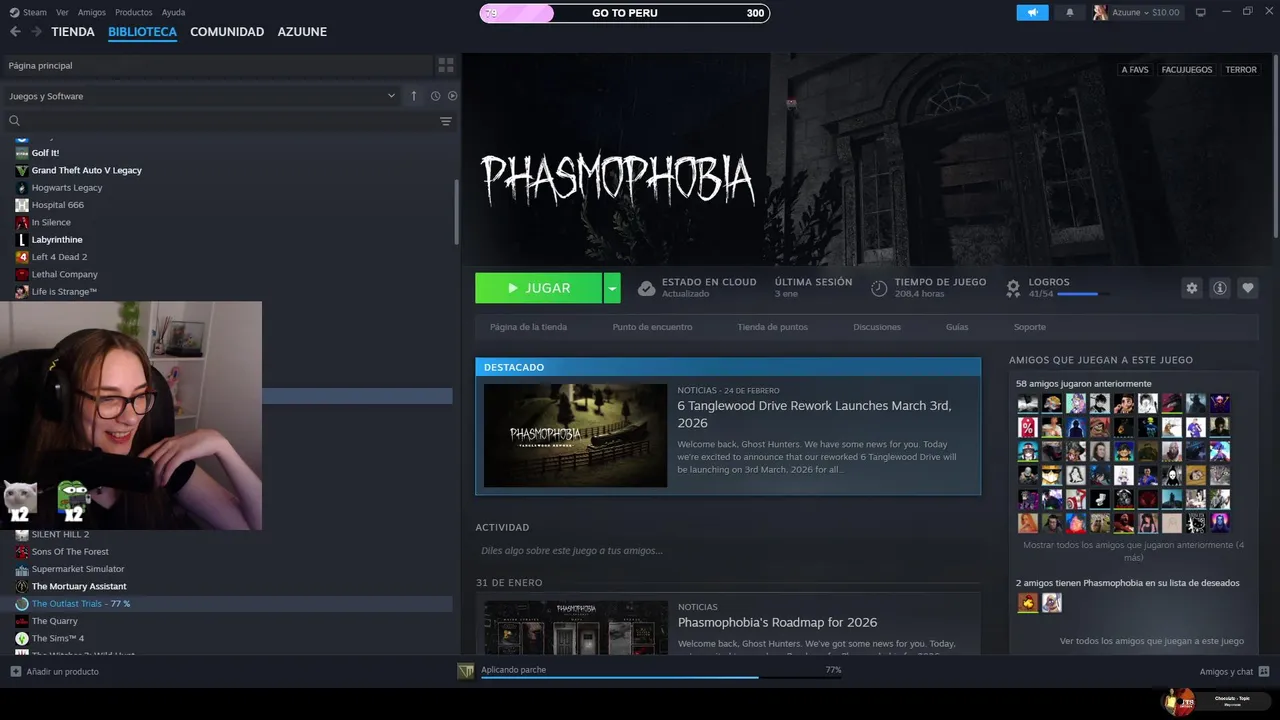Open the Ver menu
This screenshot has width=1280, height=720.
[x=62, y=12]
